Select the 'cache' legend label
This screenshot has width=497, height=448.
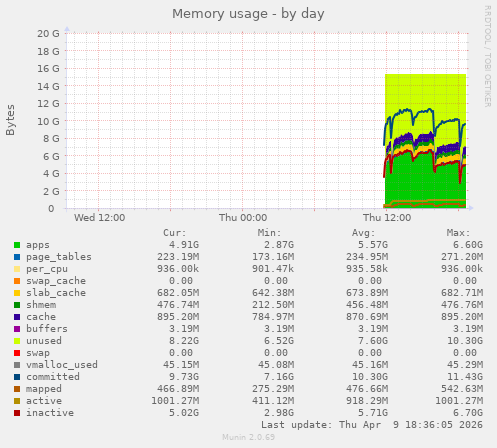click(41, 317)
